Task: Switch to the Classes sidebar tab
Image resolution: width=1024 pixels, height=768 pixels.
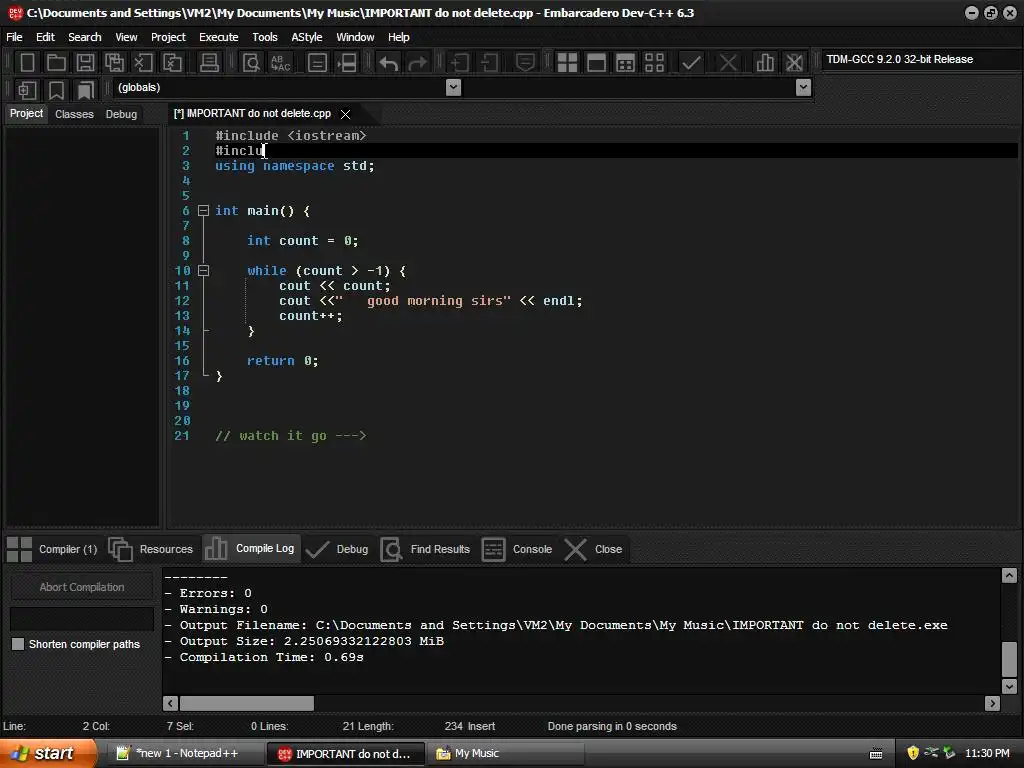Action: 74,114
